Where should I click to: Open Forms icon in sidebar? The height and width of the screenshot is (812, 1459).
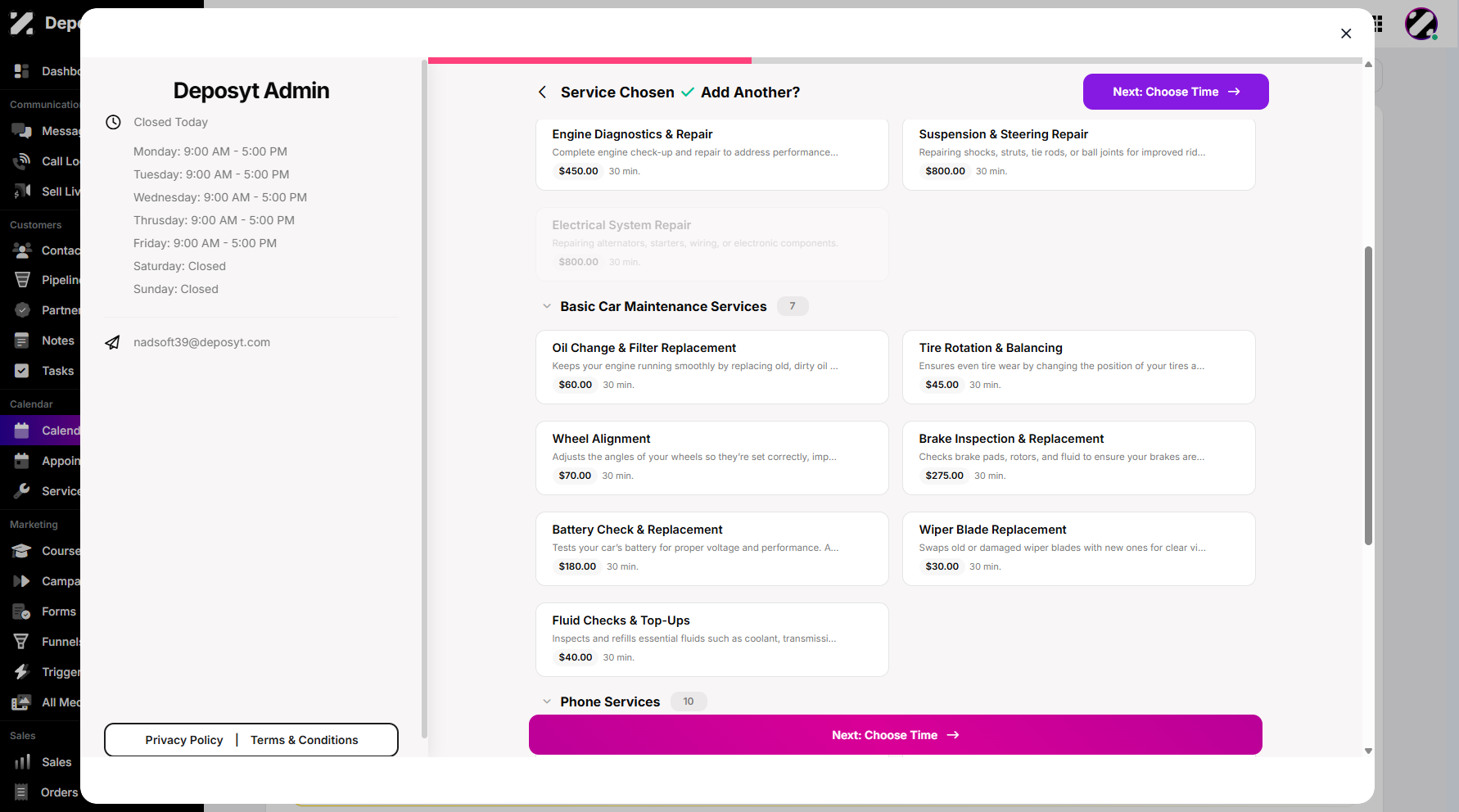22,611
